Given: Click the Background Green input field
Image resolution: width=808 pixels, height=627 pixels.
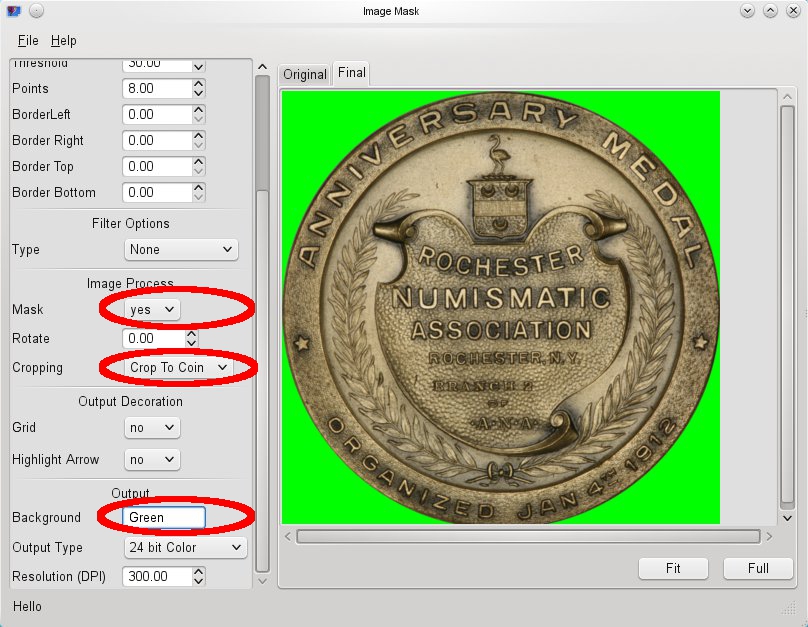Looking at the screenshot, I should 164,517.
